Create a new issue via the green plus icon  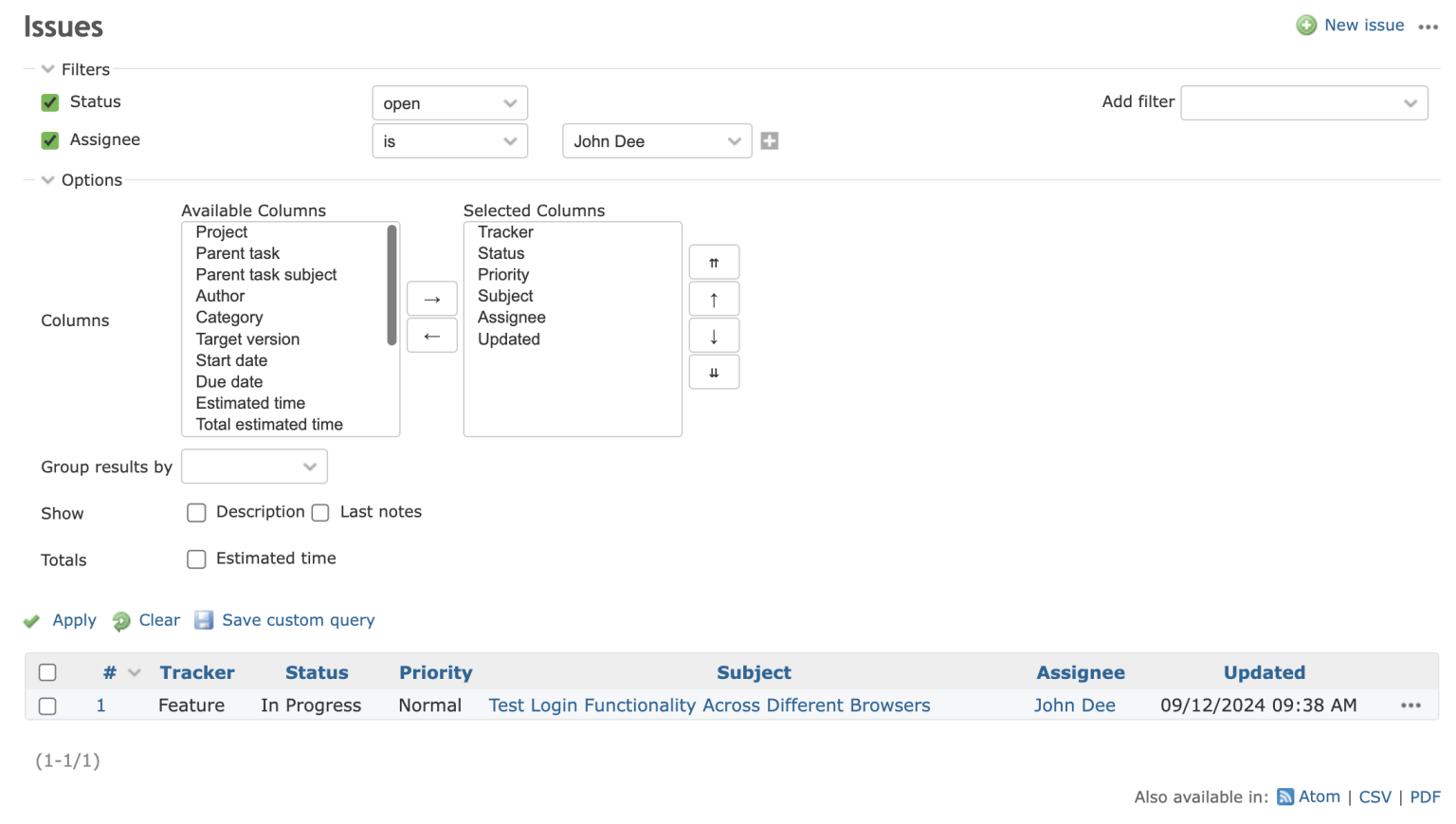(x=1307, y=25)
